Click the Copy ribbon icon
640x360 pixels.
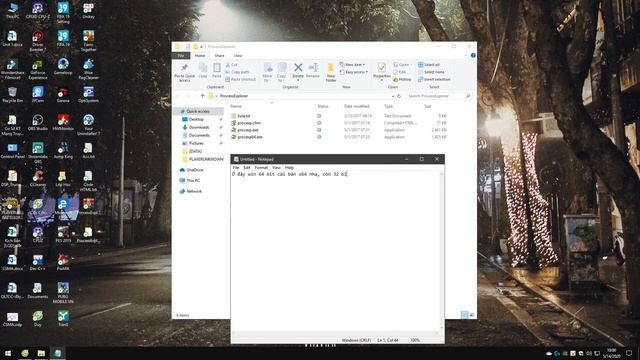[x=202, y=70]
